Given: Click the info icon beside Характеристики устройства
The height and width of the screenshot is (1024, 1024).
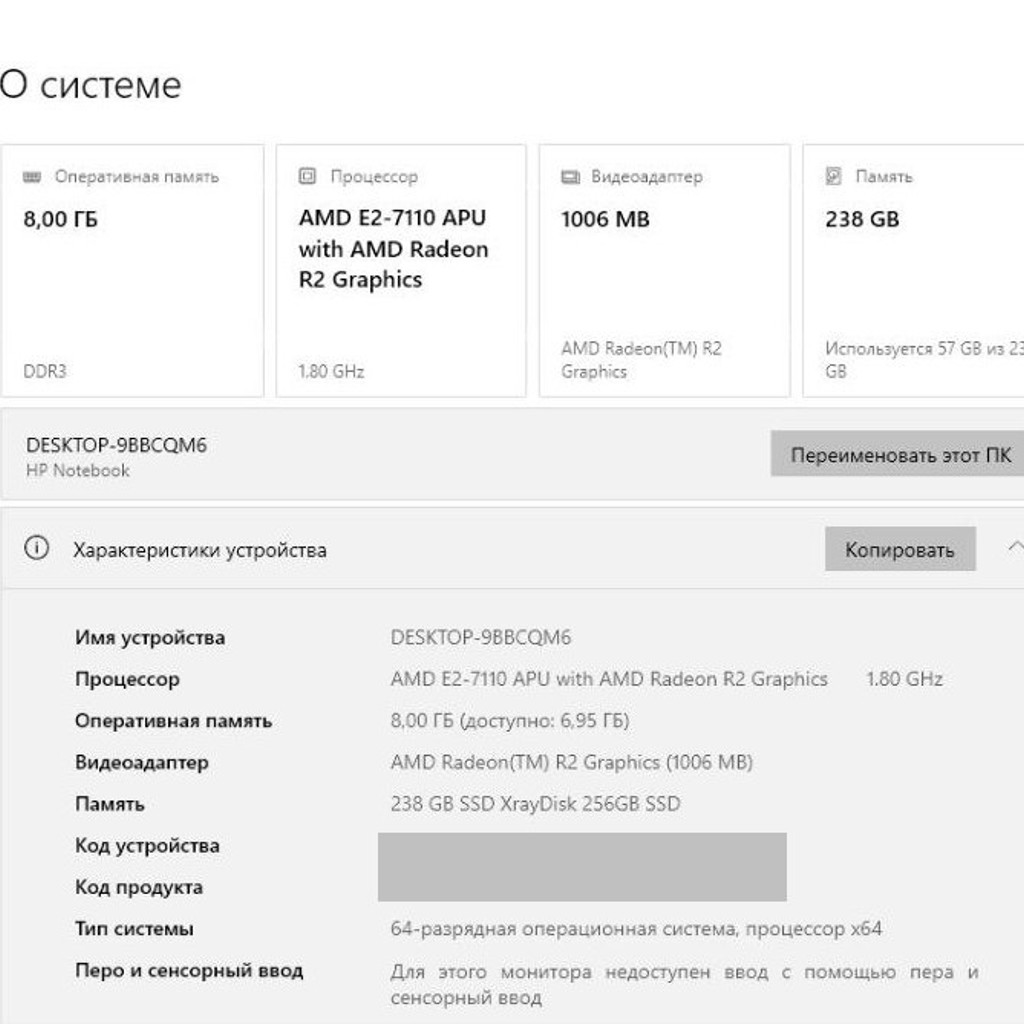Looking at the screenshot, I should [x=37, y=547].
